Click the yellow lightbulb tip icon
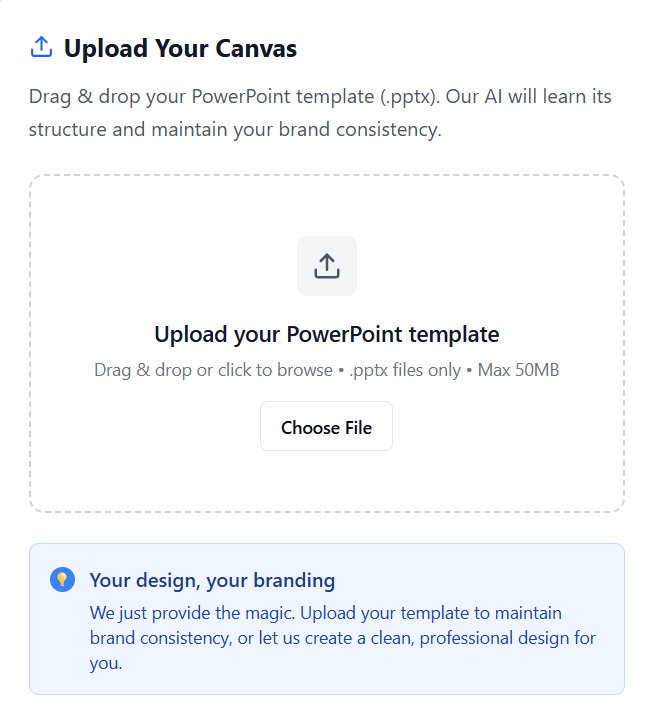Screen dimensions: 651x721 pyautogui.click(x=63, y=579)
